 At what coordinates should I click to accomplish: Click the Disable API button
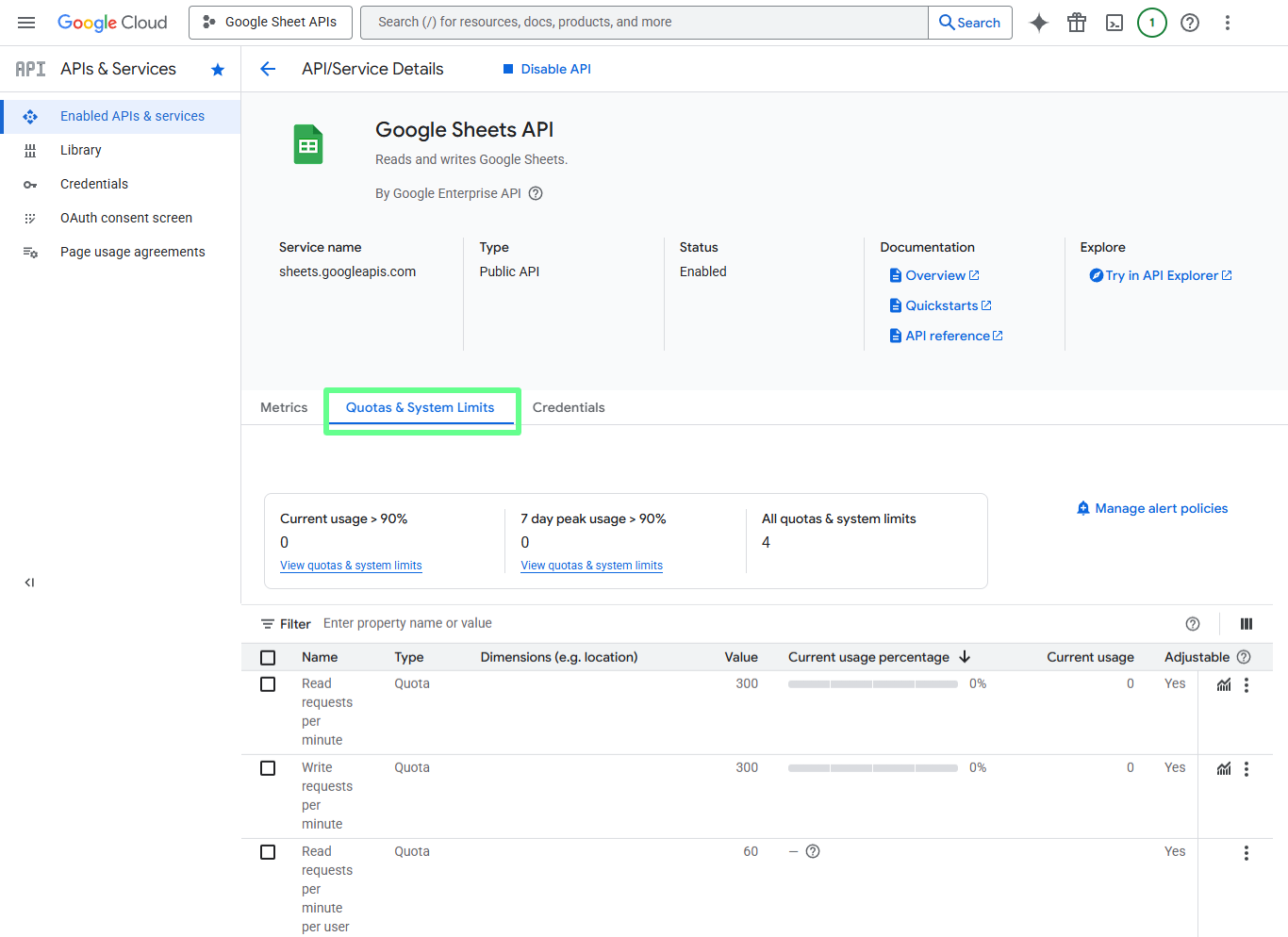click(547, 68)
